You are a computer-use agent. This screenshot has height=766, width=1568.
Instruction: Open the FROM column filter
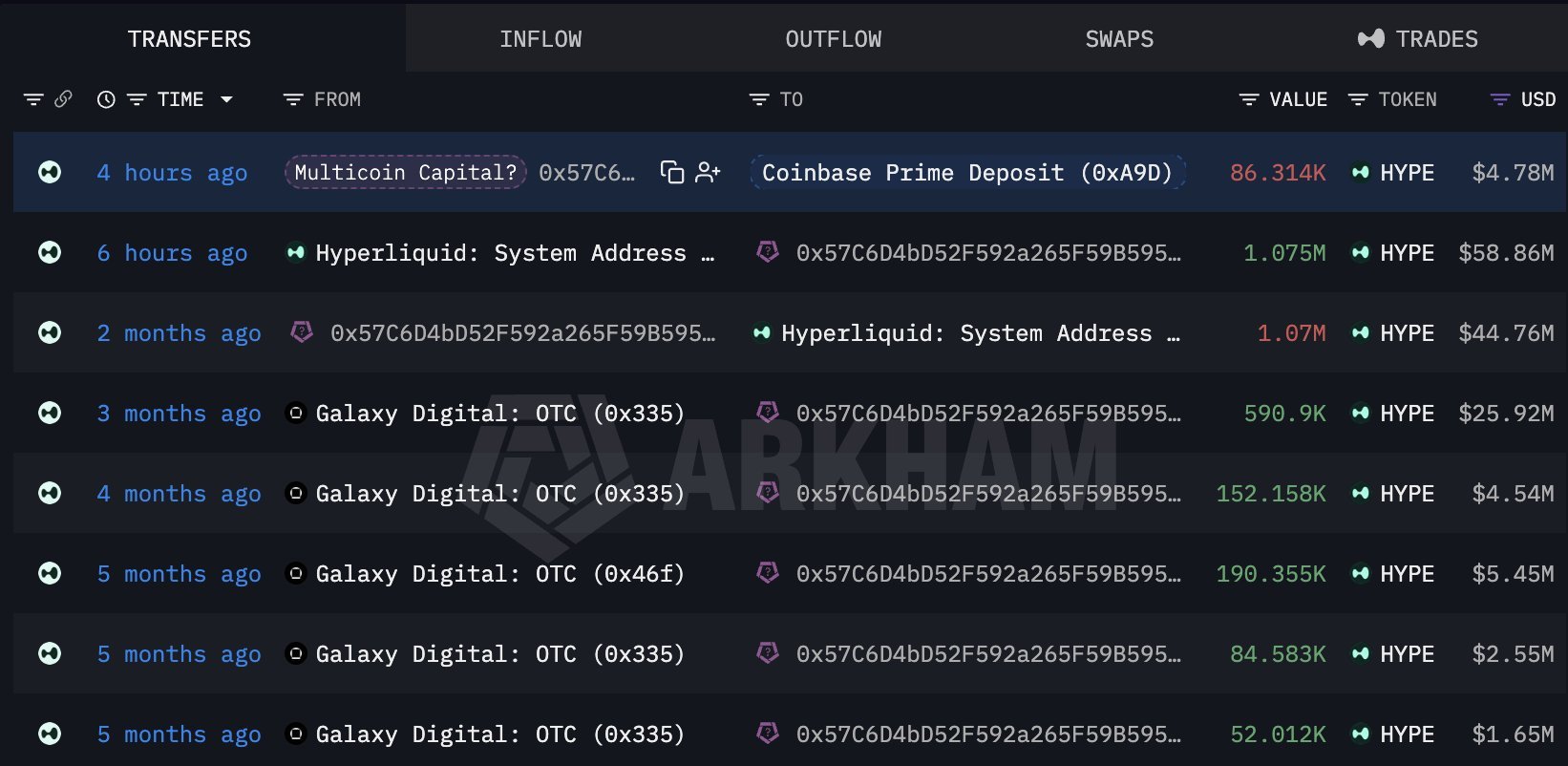(x=293, y=99)
